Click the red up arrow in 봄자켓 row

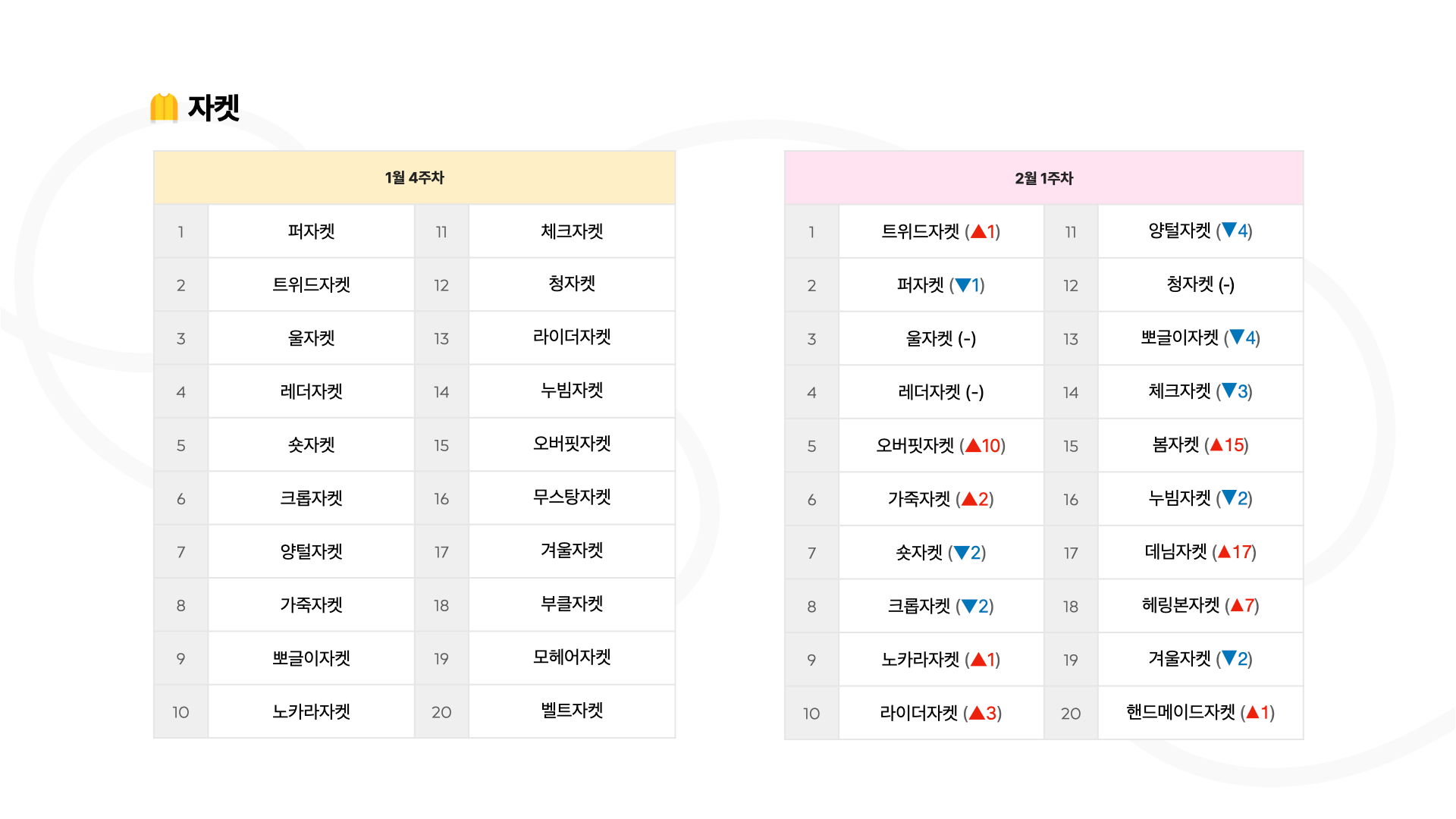(x=1216, y=445)
